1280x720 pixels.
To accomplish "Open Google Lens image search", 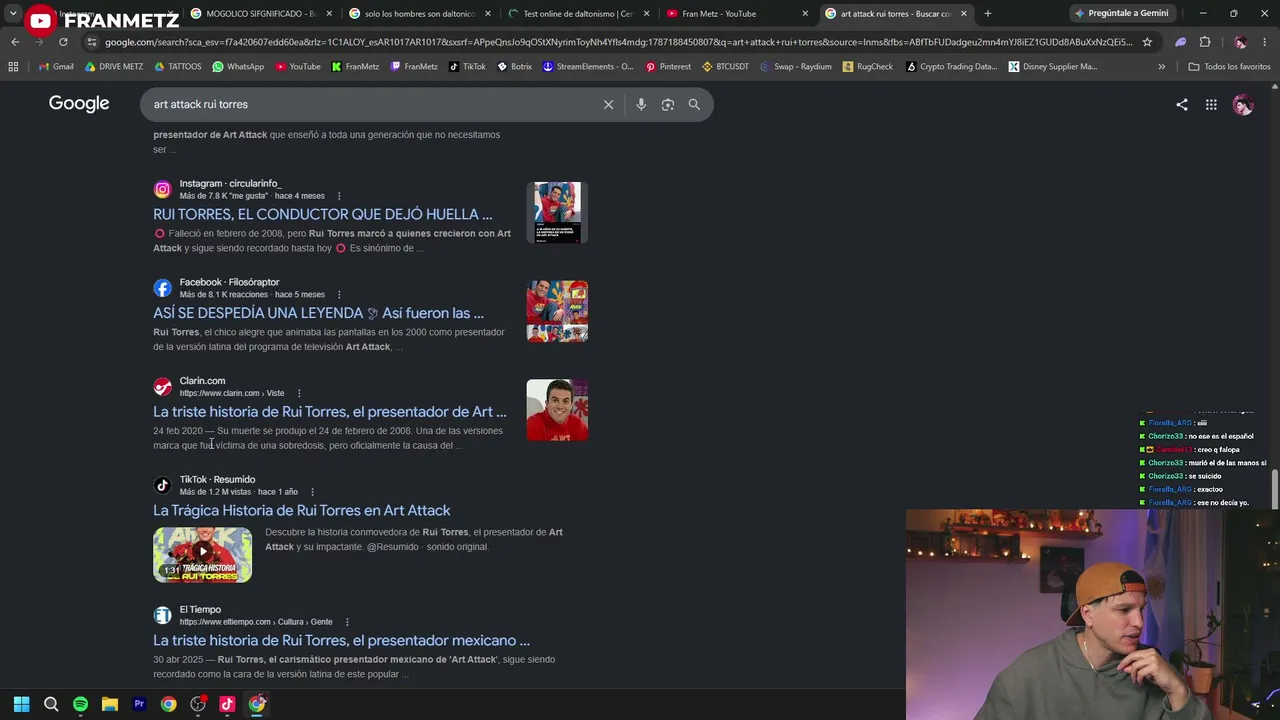I will tap(668, 104).
